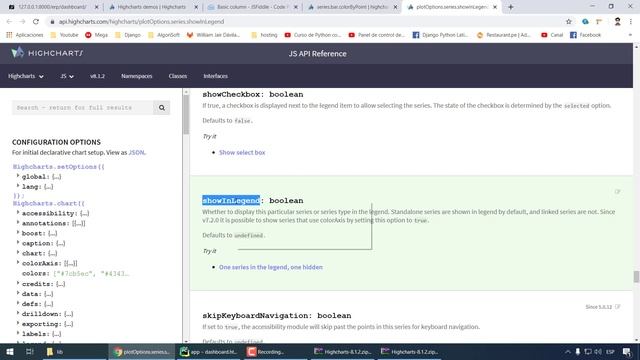This screenshot has width=640, height=360.
Task: Click the sidebar vertical scrollbar thumb
Action: point(186,115)
